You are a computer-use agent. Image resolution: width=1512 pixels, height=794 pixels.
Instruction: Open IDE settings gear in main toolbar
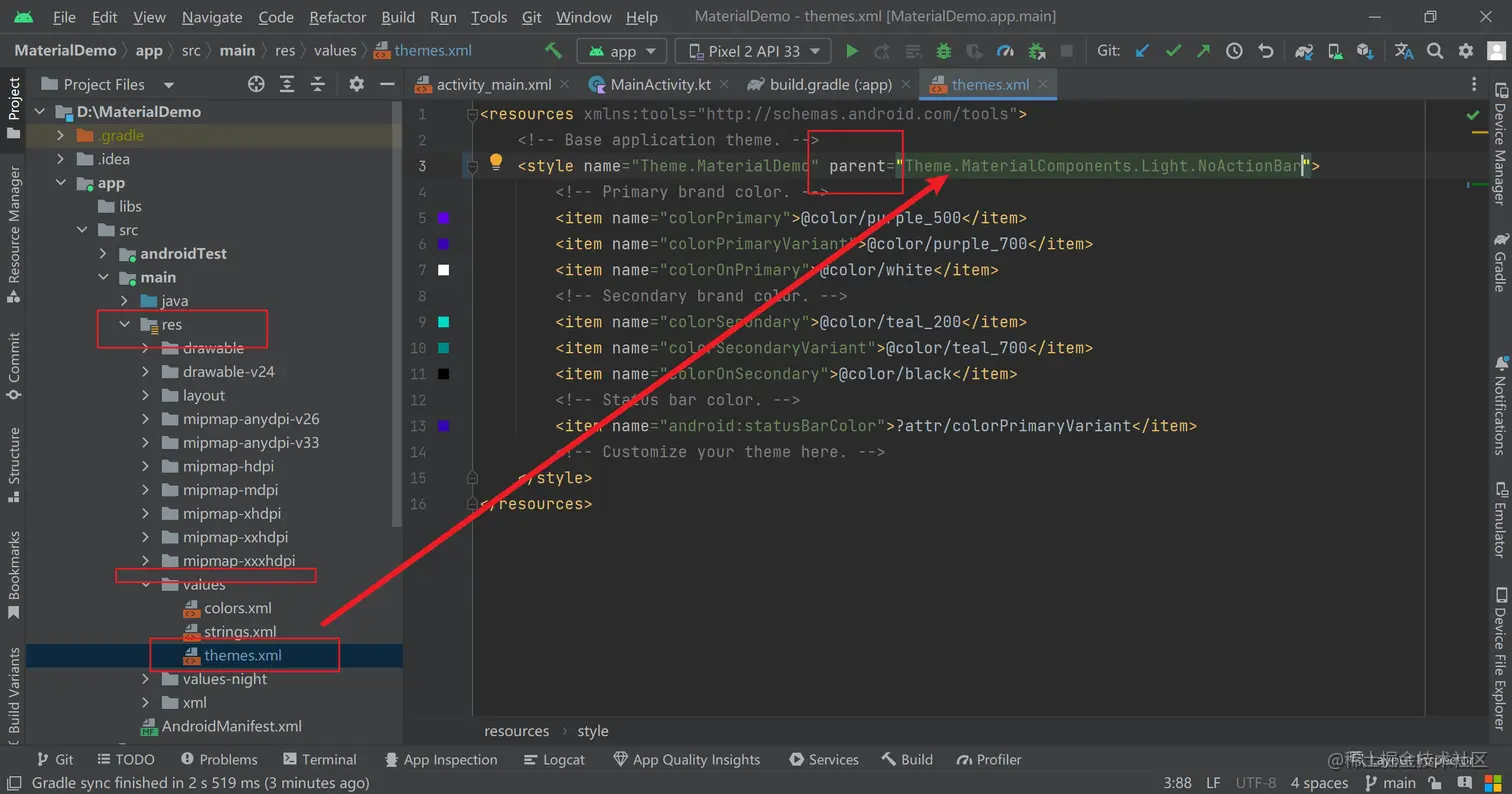[1466, 50]
